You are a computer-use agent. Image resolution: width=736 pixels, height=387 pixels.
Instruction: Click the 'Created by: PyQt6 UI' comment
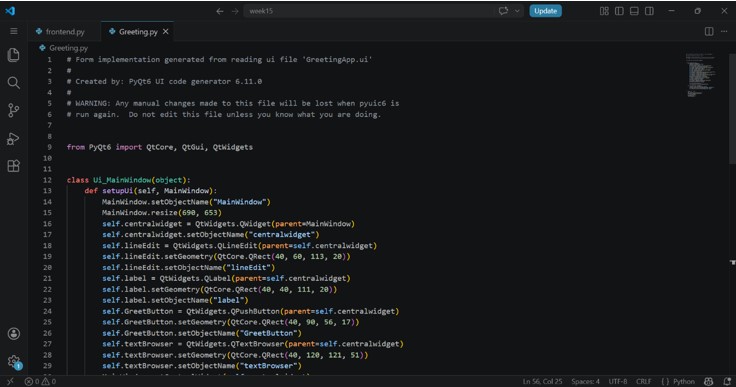164,81
